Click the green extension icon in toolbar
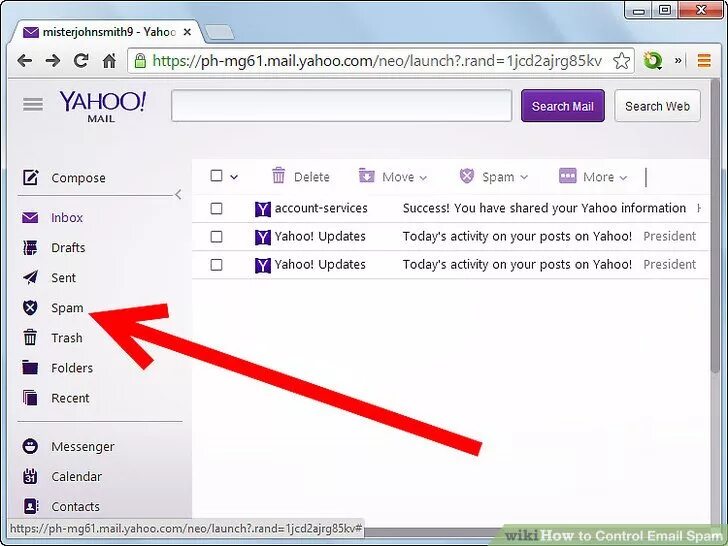 [652, 61]
